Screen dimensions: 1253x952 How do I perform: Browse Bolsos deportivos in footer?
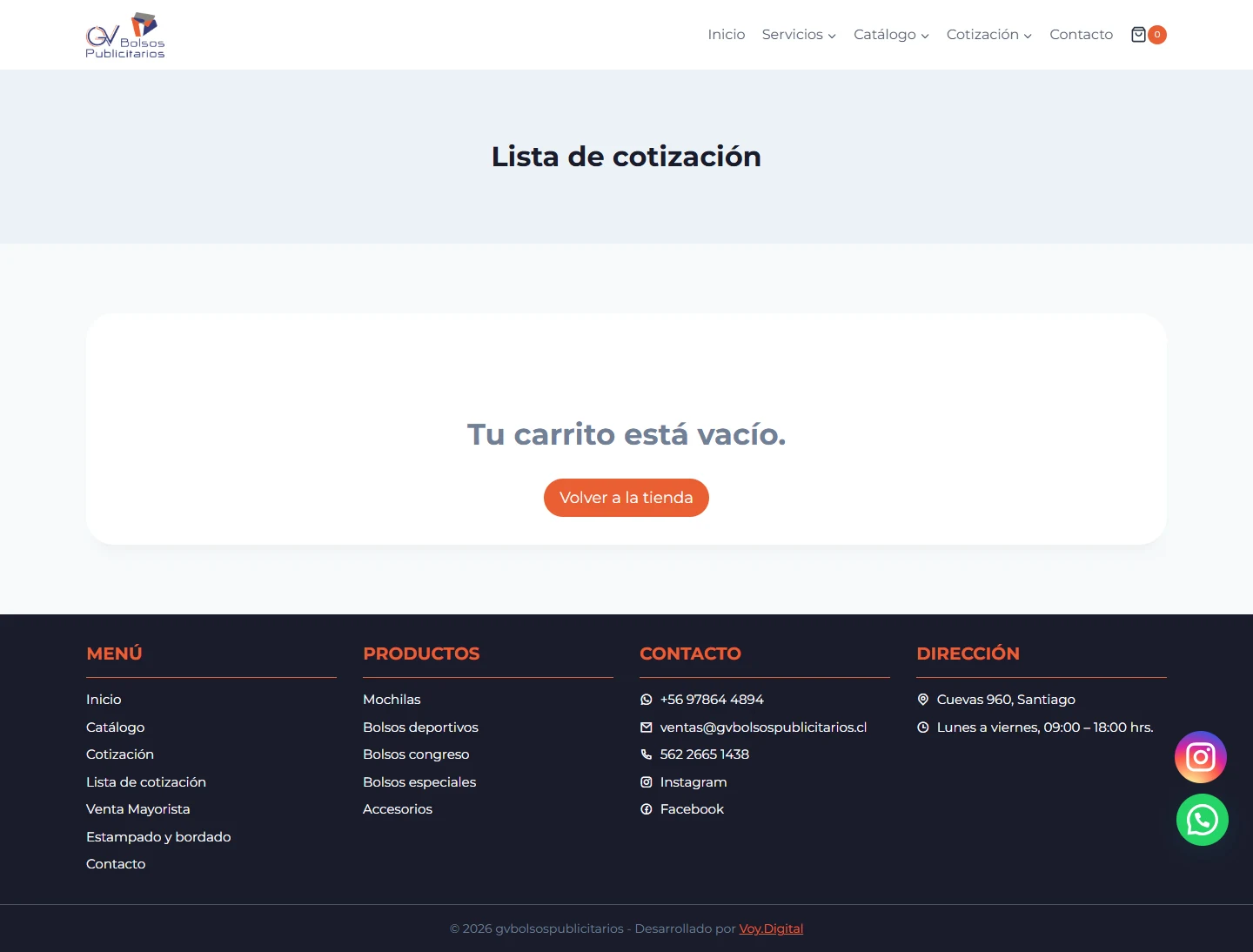[x=420, y=727]
